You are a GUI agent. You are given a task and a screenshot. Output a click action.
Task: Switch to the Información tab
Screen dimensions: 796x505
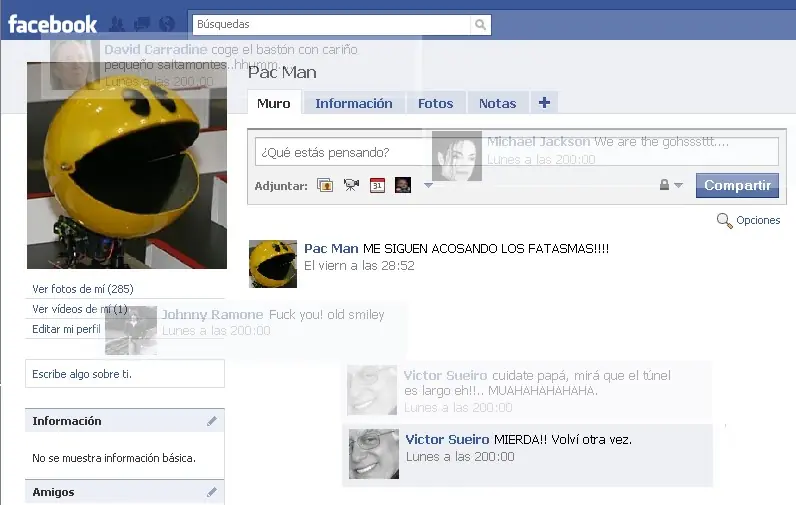tap(354, 103)
